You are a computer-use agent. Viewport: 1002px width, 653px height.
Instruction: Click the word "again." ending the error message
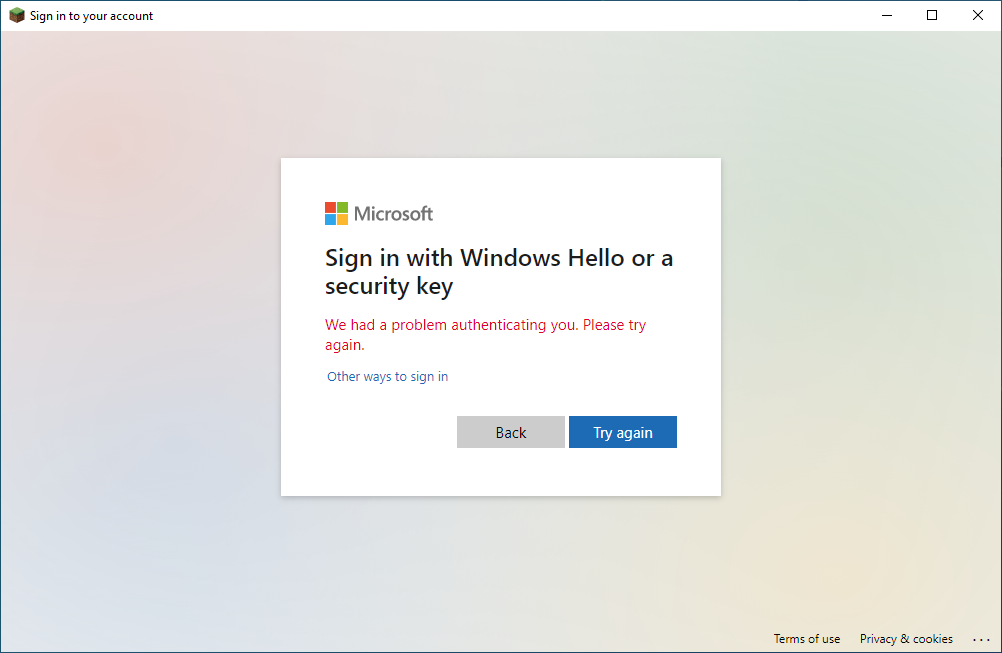[x=345, y=345]
